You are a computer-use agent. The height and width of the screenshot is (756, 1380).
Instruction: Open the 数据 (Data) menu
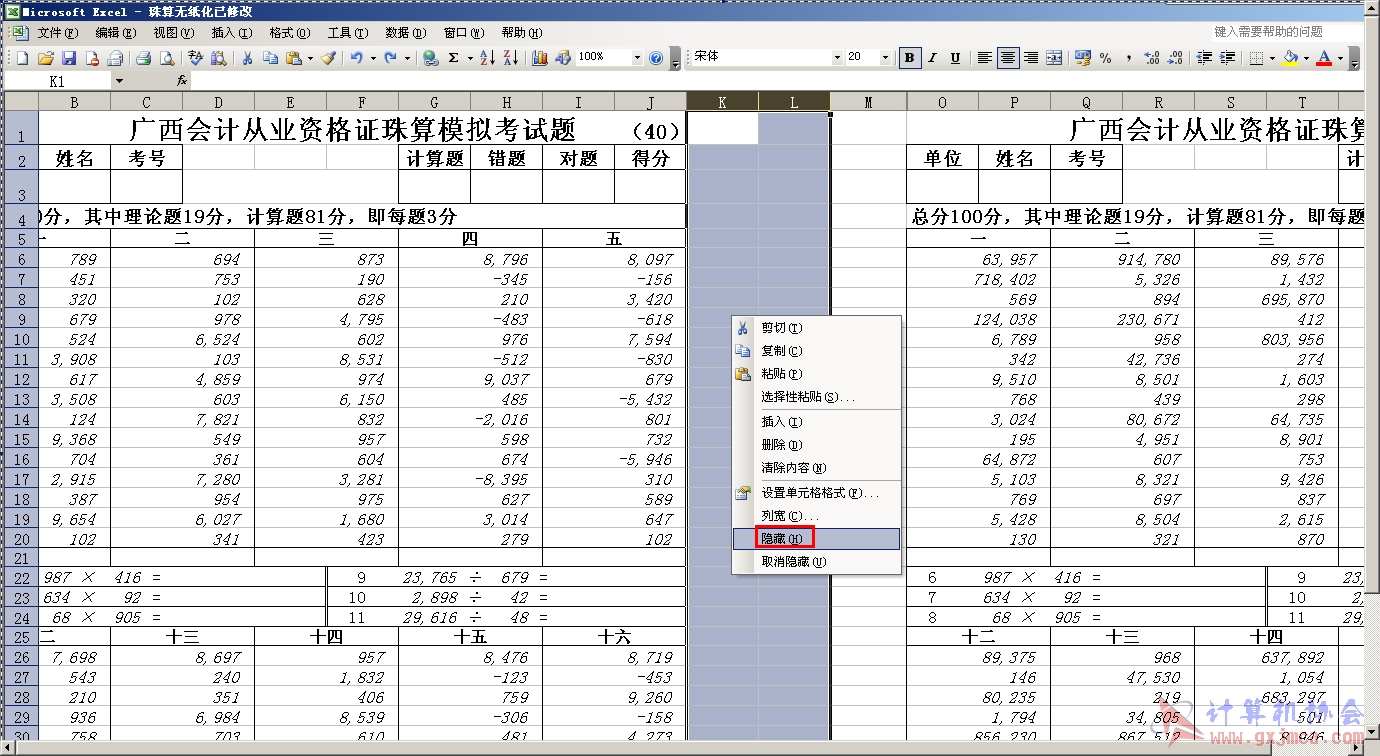[x=406, y=33]
